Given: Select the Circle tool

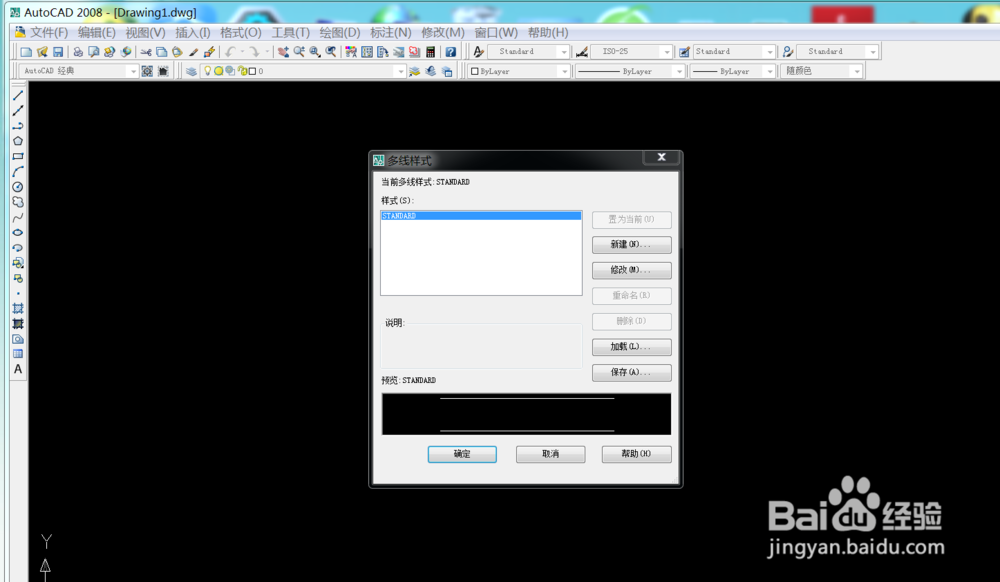Looking at the screenshot, I should coord(18,187).
